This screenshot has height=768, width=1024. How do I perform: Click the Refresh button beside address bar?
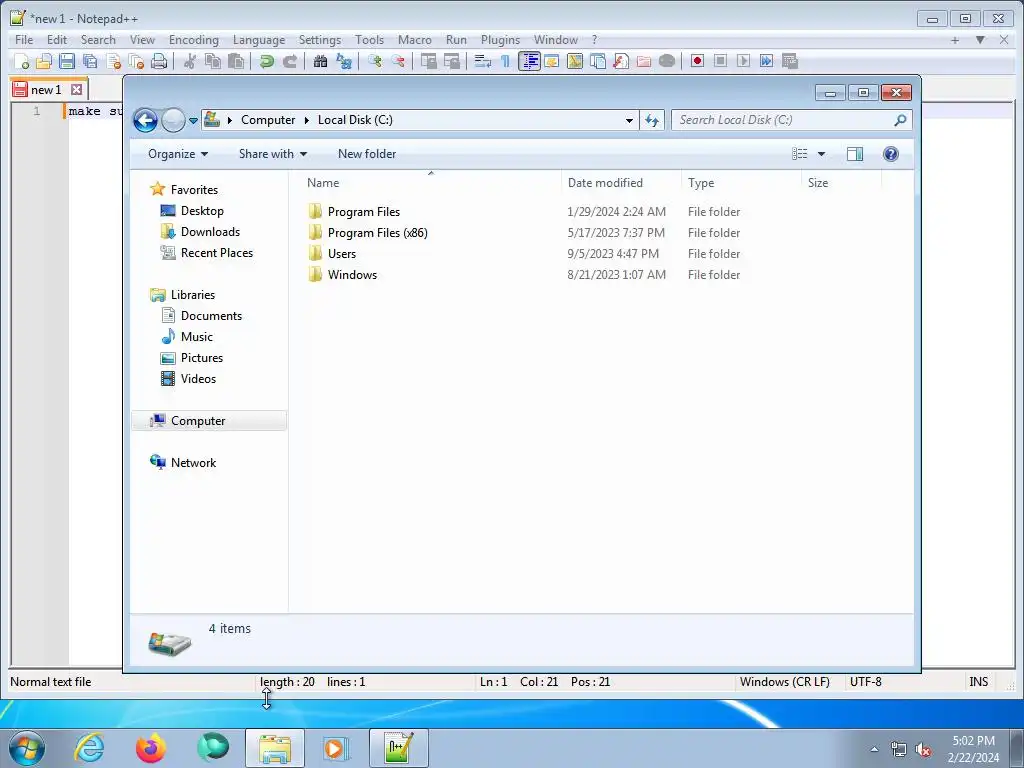click(x=652, y=120)
